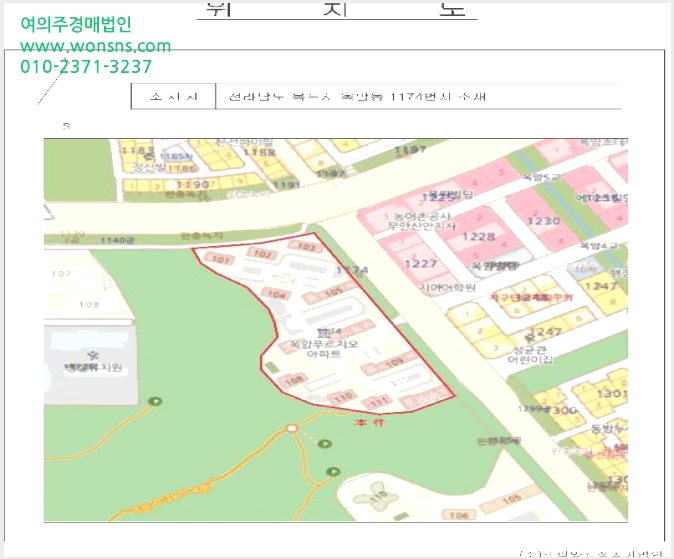Click the small green rectangle beside building 108
Screen dimensions: 674x559
pos(270,368)
